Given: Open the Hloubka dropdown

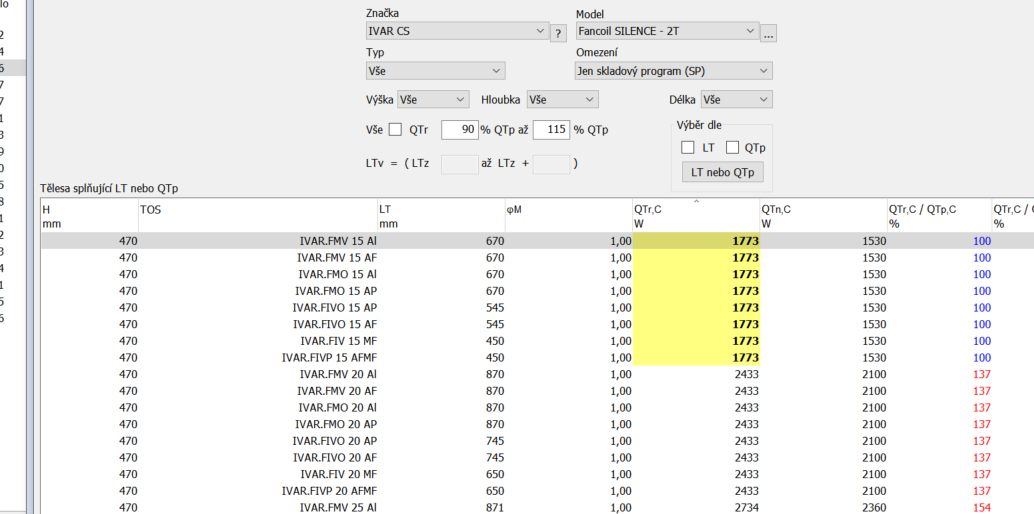Looking at the screenshot, I should pyautogui.click(x=563, y=100).
